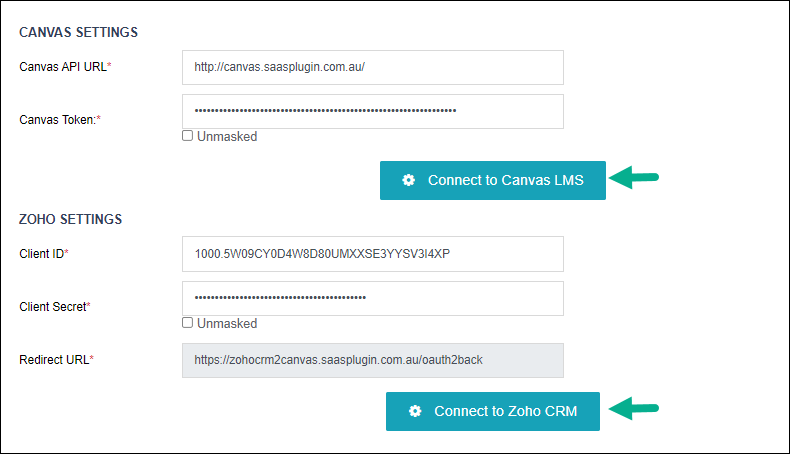Click the Client ID label
This screenshot has height=454, width=790.
pyautogui.click(x=44, y=254)
